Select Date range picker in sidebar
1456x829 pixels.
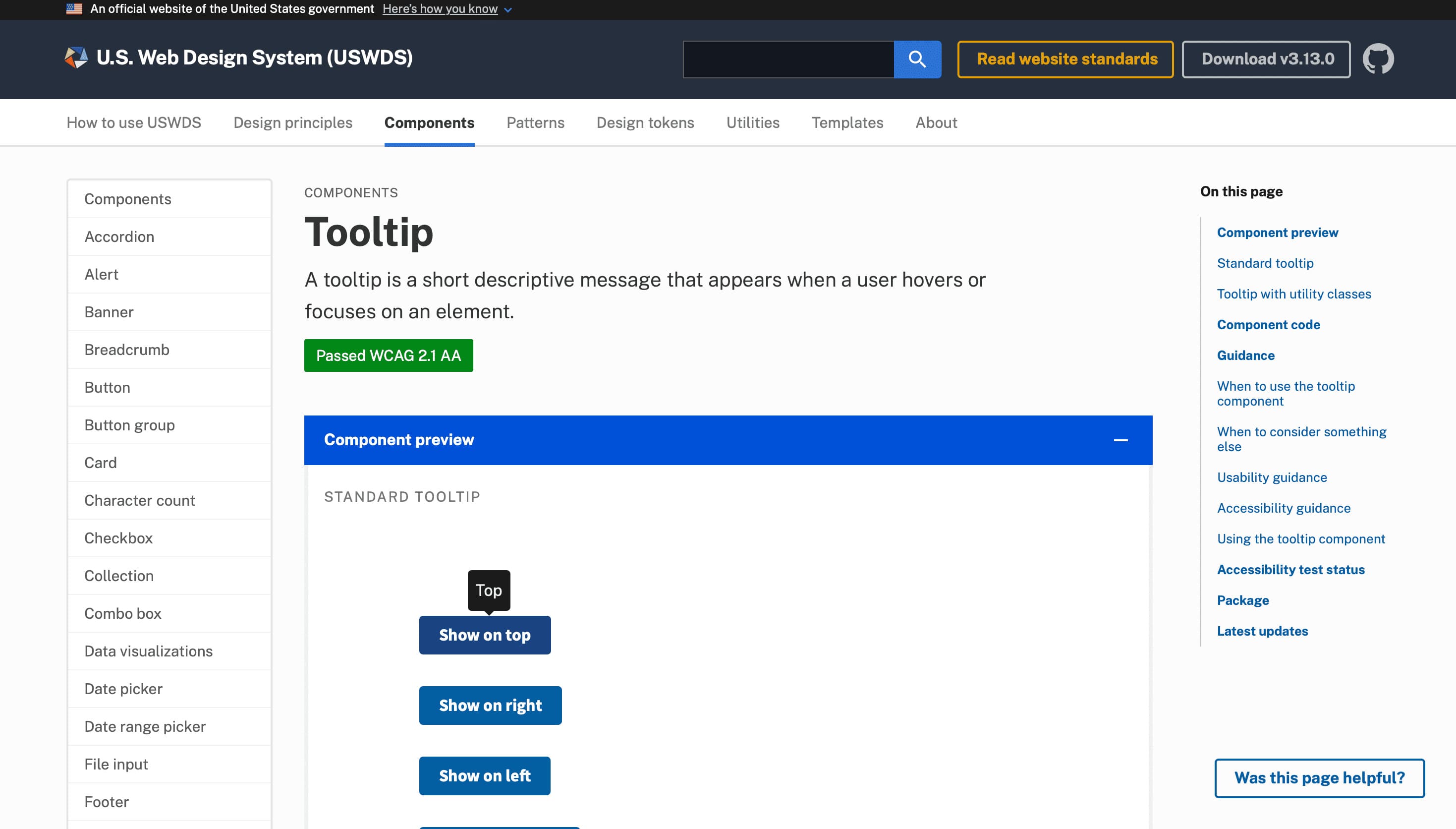145,726
